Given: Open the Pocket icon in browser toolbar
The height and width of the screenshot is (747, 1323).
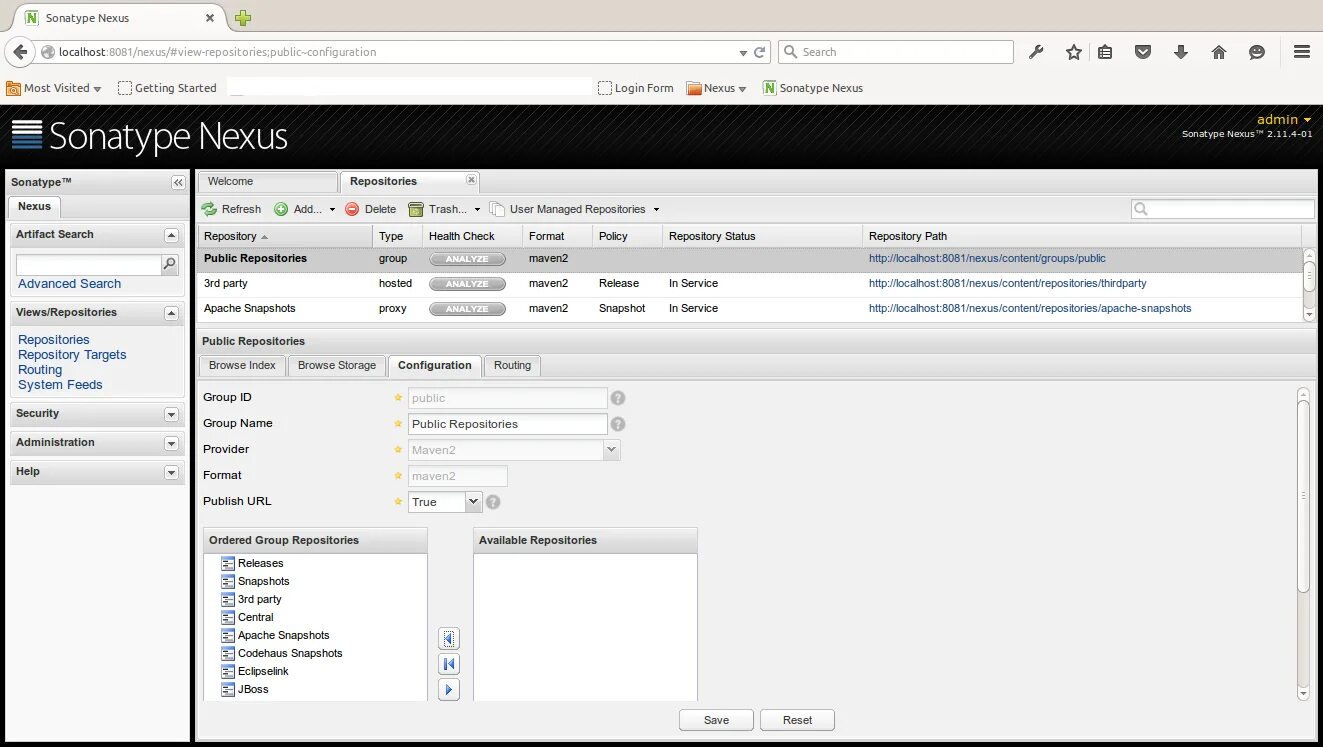Looking at the screenshot, I should (1143, 52).
